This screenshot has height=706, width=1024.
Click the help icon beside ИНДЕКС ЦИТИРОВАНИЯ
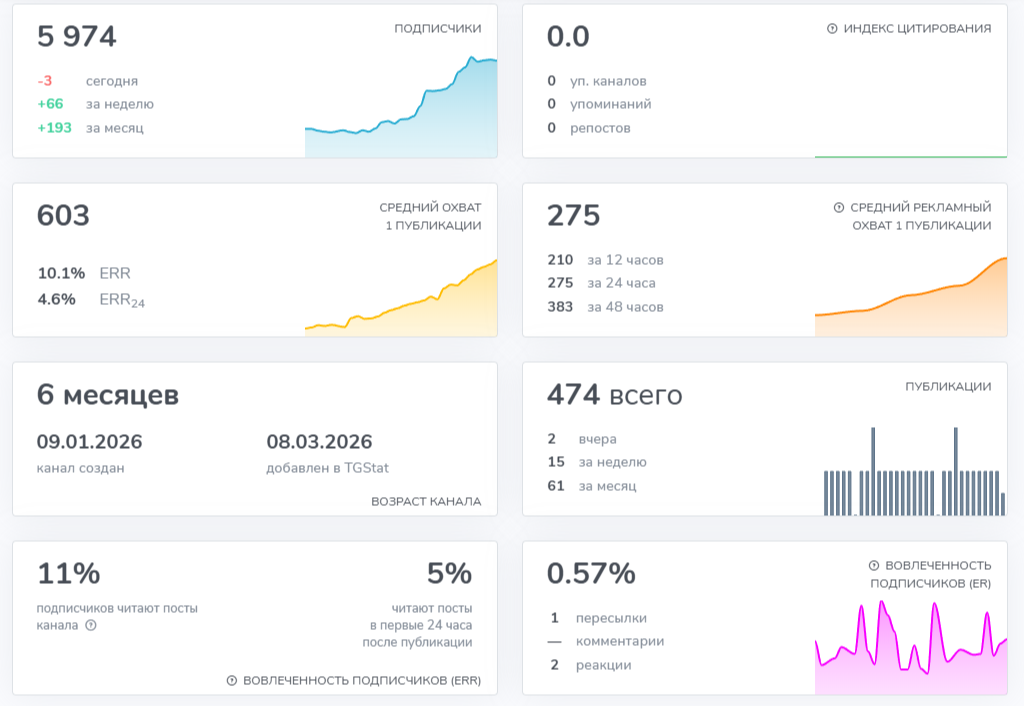(x=832, y=29)
